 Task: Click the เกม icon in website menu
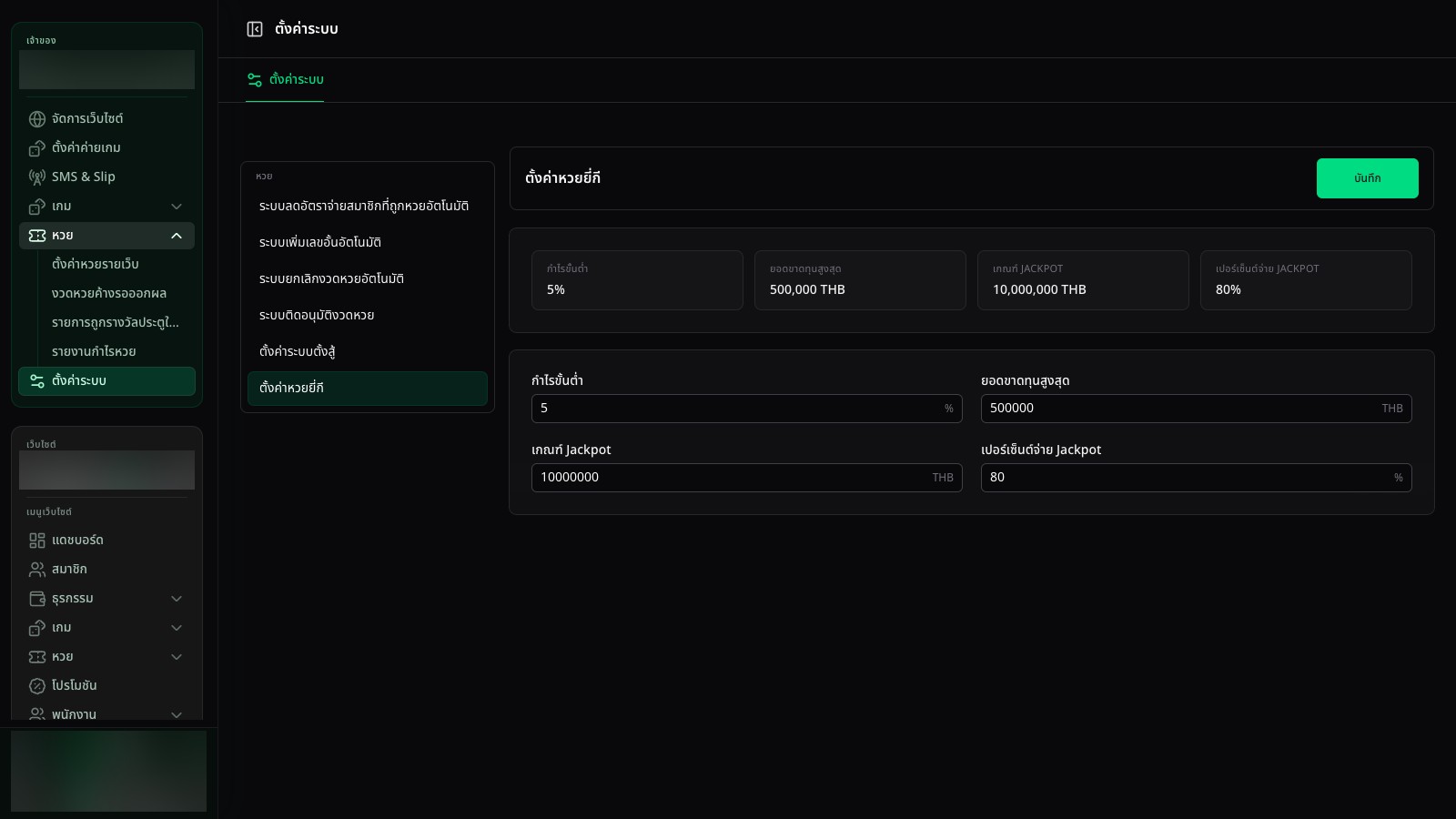(x=37, y=628)
